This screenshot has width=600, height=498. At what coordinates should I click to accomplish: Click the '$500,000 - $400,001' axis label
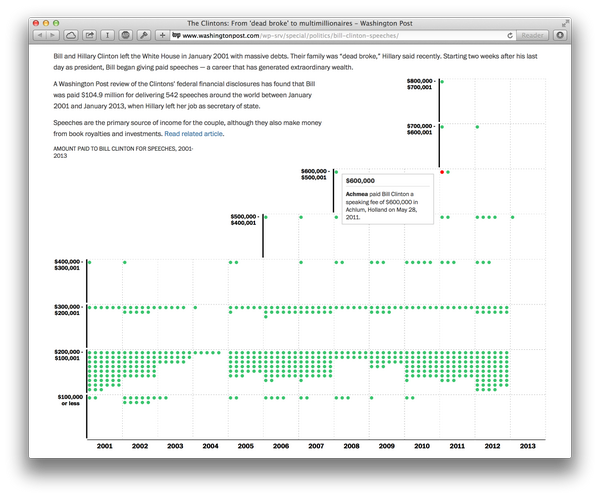click(245, 219)
